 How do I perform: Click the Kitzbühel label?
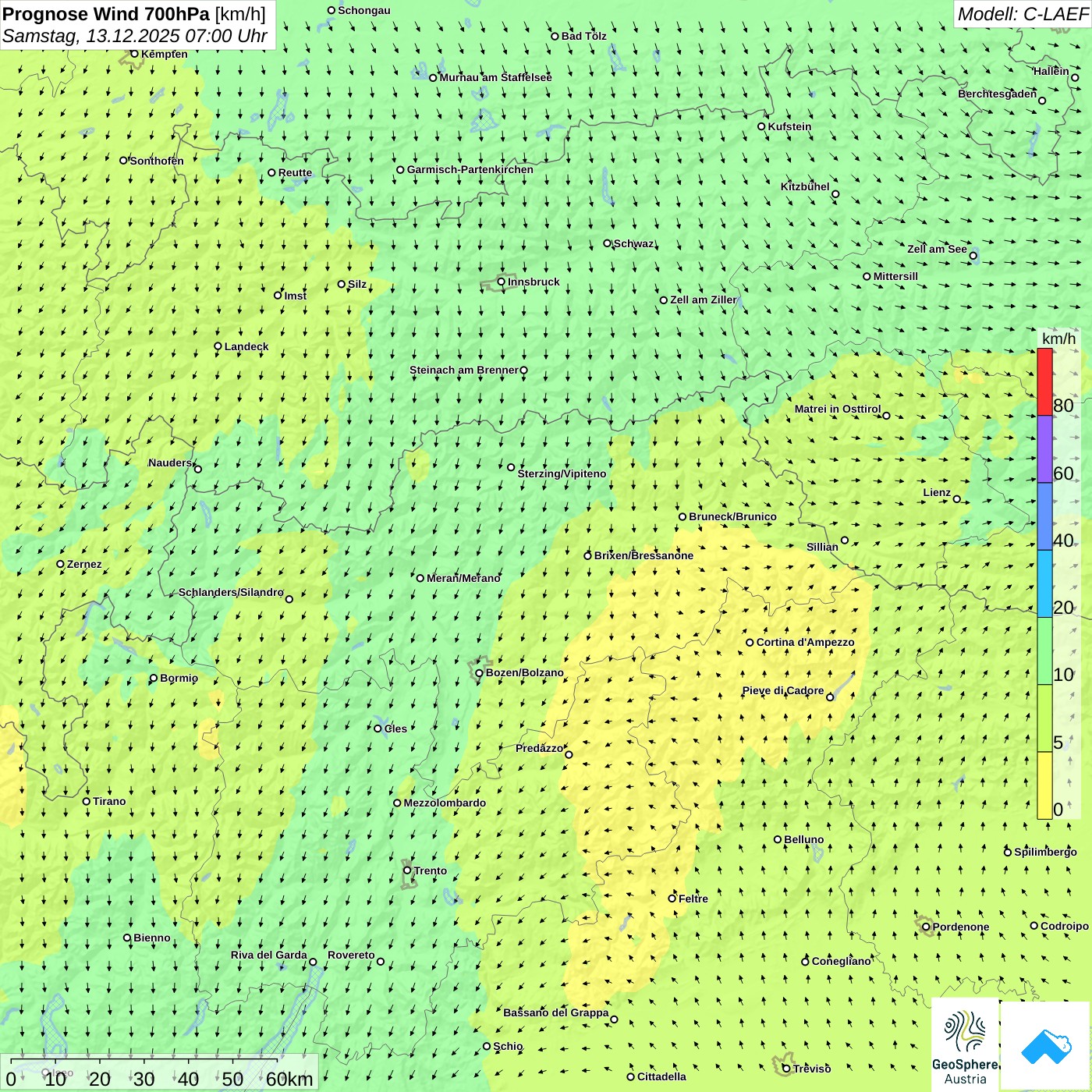pyautogui.click(x=805, y=186)
